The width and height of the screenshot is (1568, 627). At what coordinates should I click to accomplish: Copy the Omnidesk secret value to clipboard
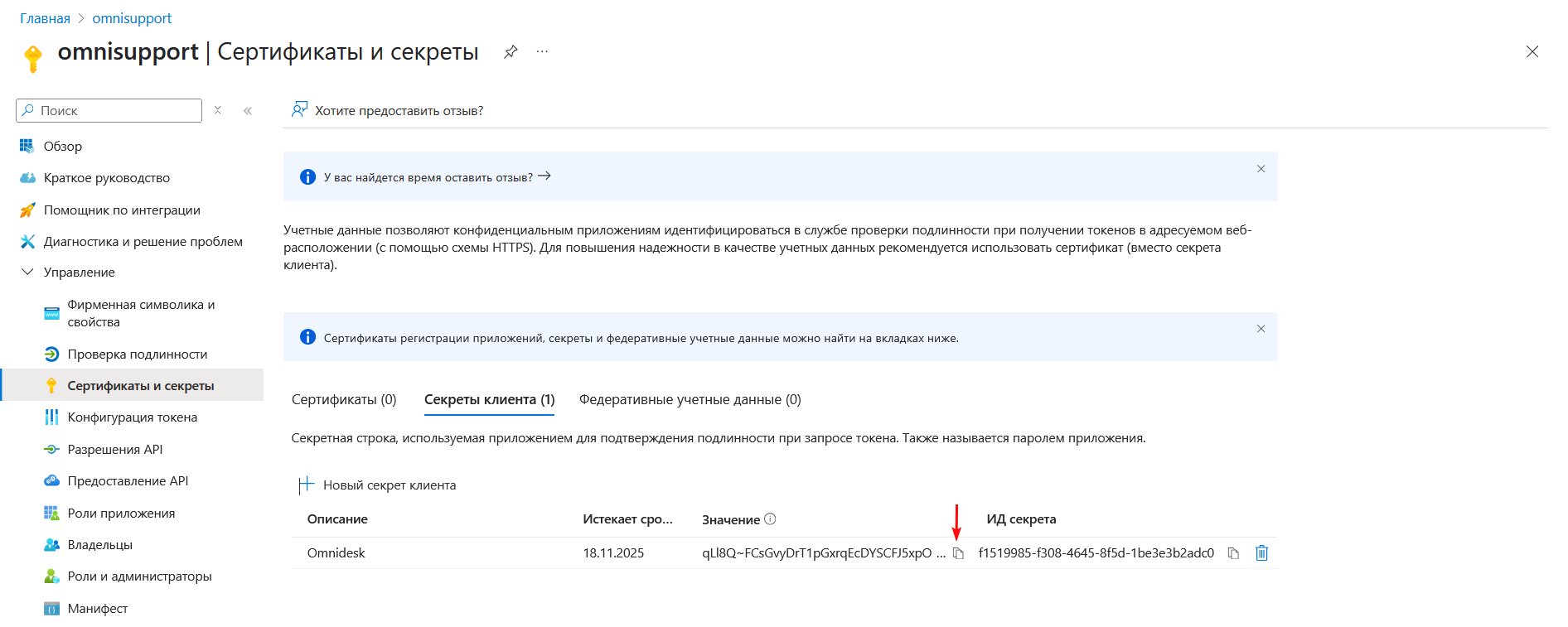(x=958, y=553)
